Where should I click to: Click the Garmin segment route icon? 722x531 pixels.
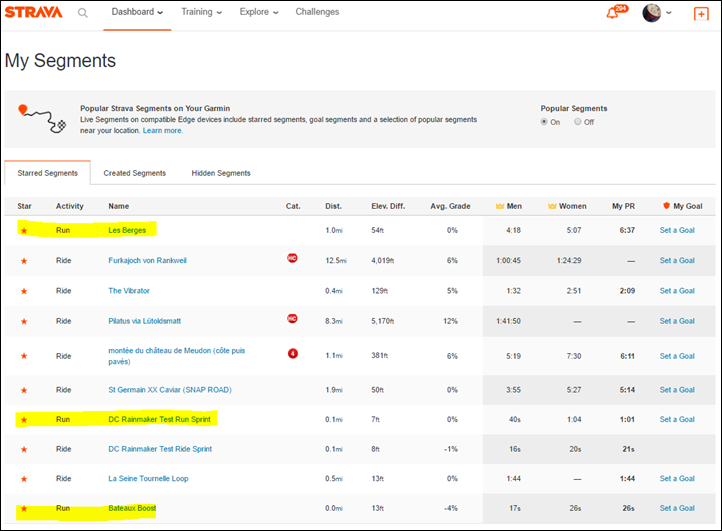point(42,119)
